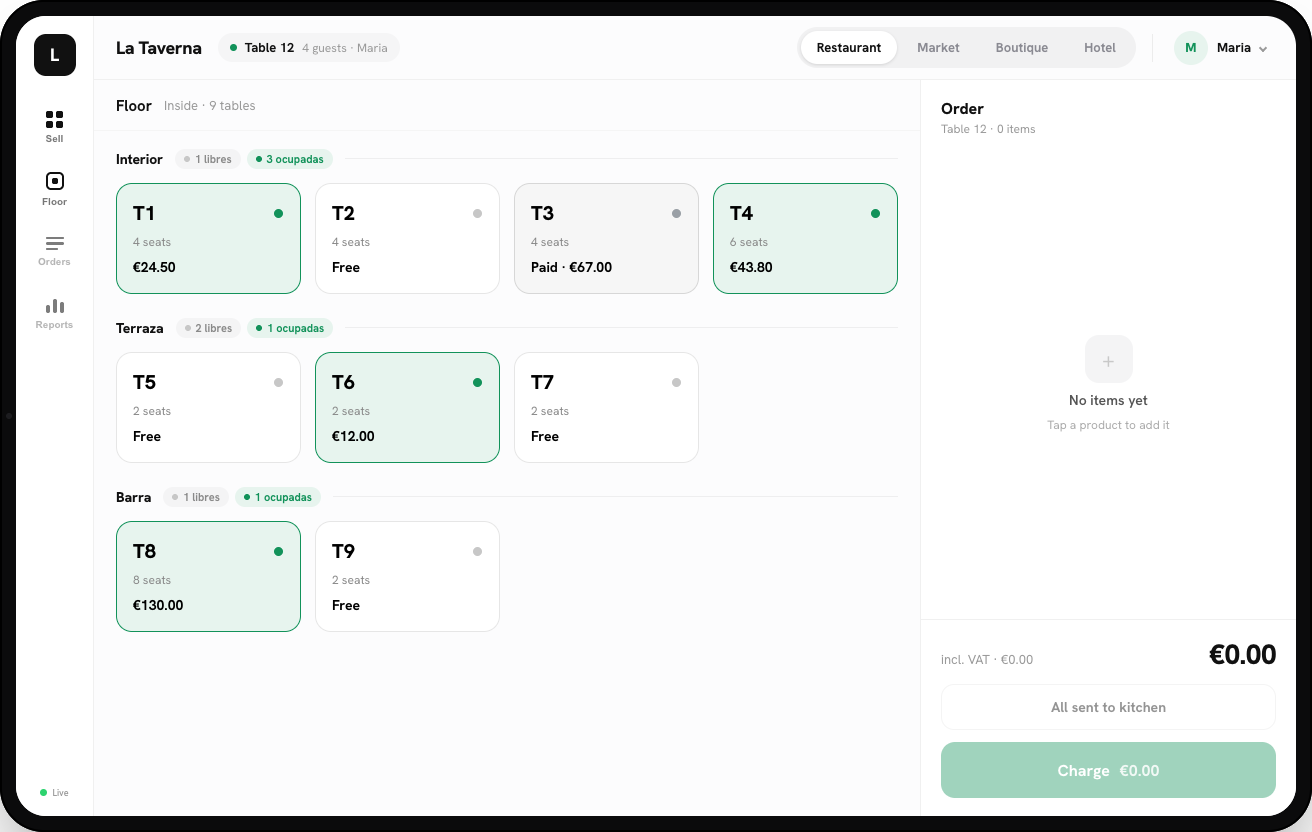This screenshot has height=832, width=1312.
Task: Click the L logo tile
Action: [x=54, y=55]
